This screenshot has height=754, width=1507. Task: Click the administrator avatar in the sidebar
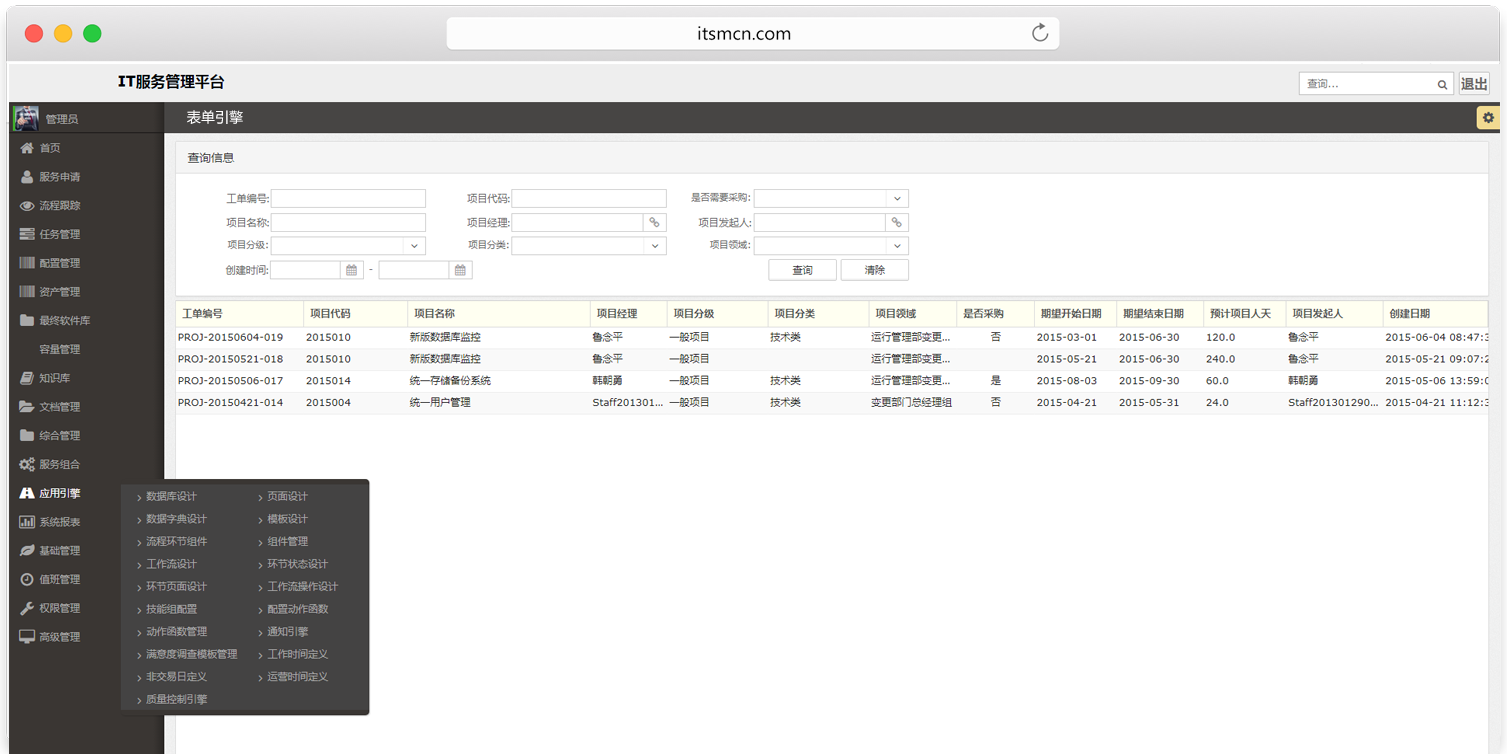click(x=26, y=118)
